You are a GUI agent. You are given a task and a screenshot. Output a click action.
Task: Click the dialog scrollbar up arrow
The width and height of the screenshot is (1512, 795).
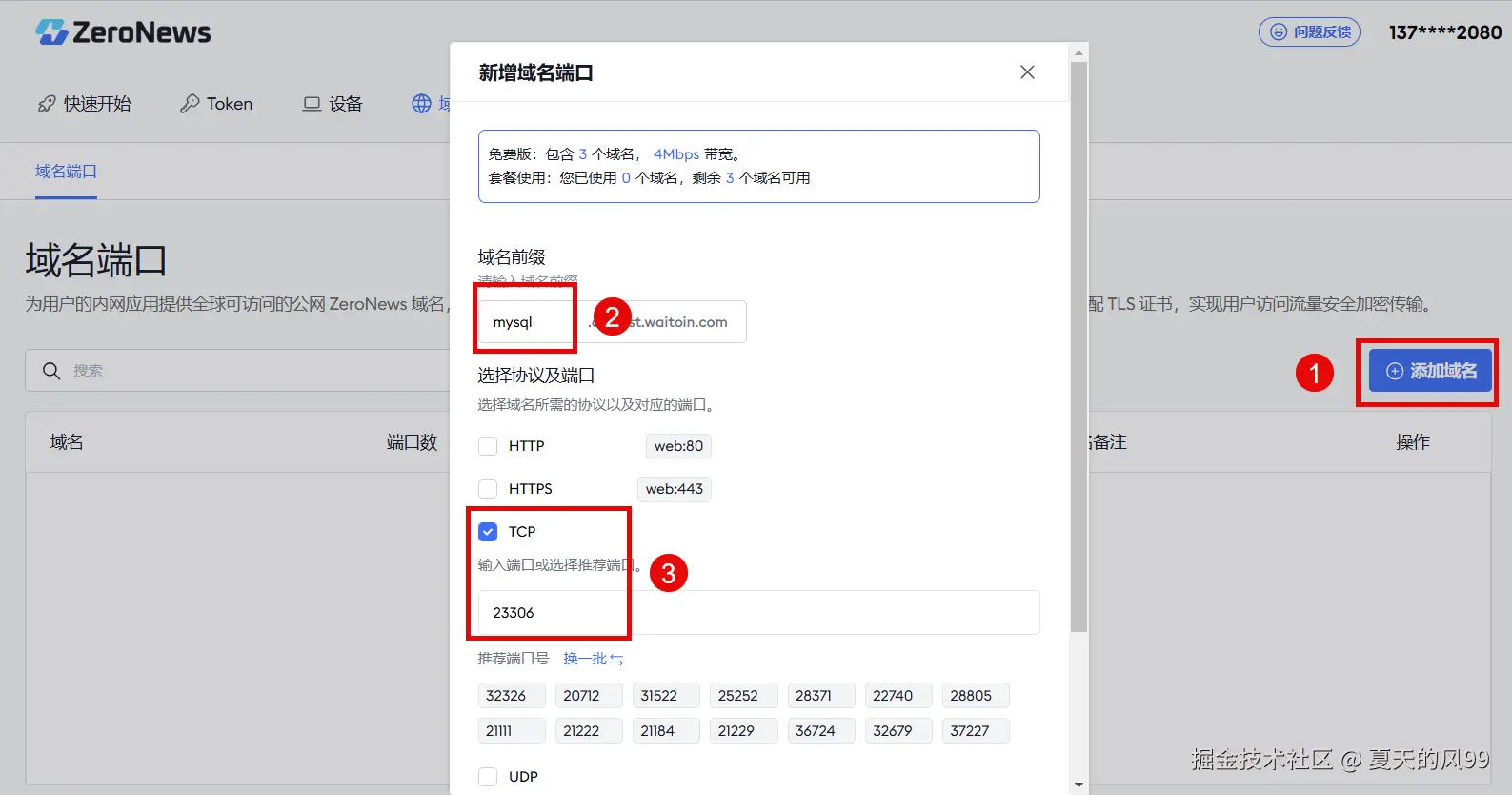coord(1079,52)
